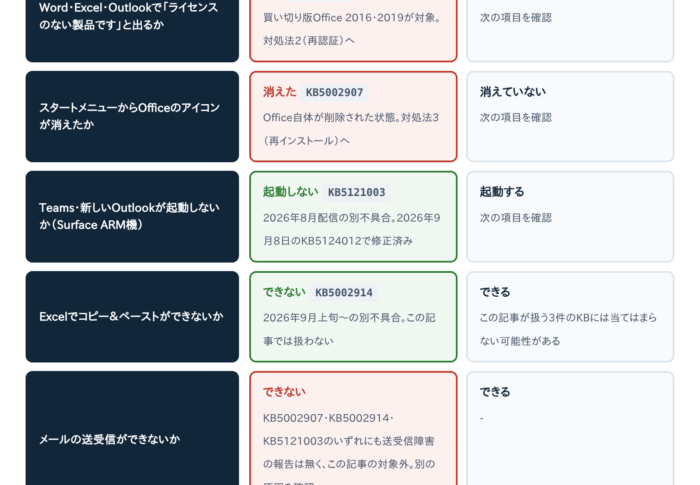Click the 消えていない heading

coord(512,92)
